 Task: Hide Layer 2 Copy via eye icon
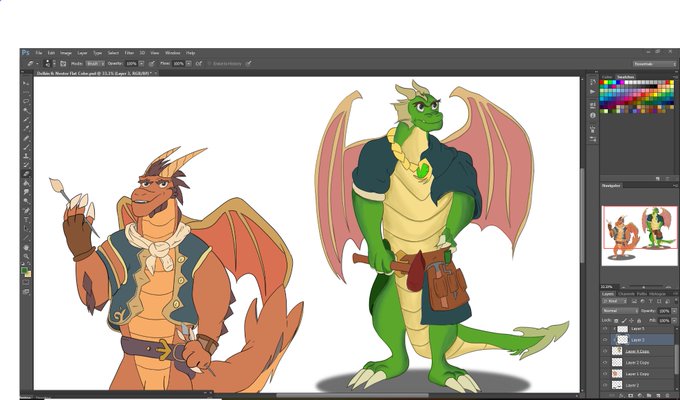click(x=605, y=362)
